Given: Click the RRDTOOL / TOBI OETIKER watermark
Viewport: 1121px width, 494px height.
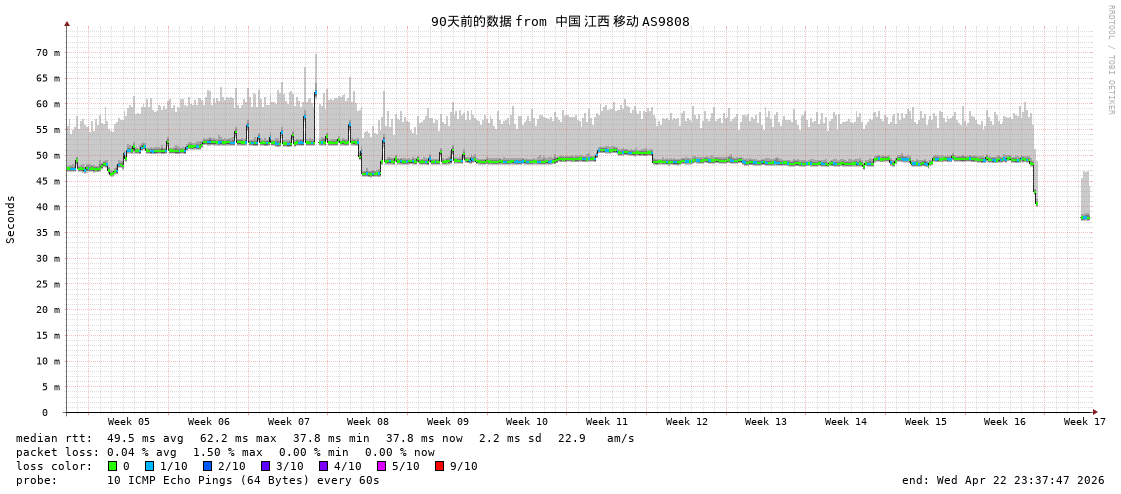Looking at the screenshot, I should (x=1110, y=60).
